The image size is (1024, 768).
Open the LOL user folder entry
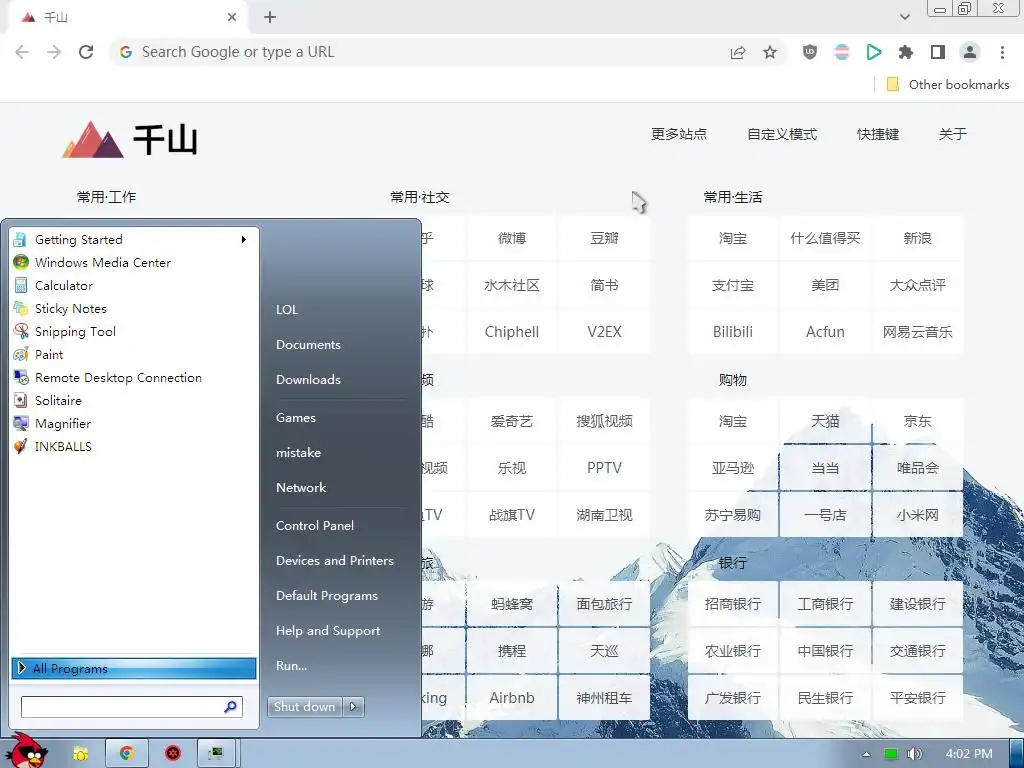(287, 310)
